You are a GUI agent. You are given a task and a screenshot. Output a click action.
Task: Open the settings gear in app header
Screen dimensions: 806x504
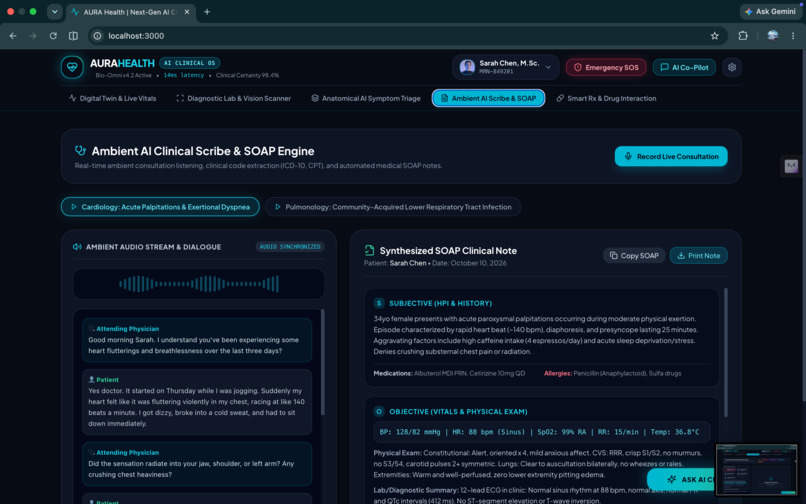(x=732, y=67)
